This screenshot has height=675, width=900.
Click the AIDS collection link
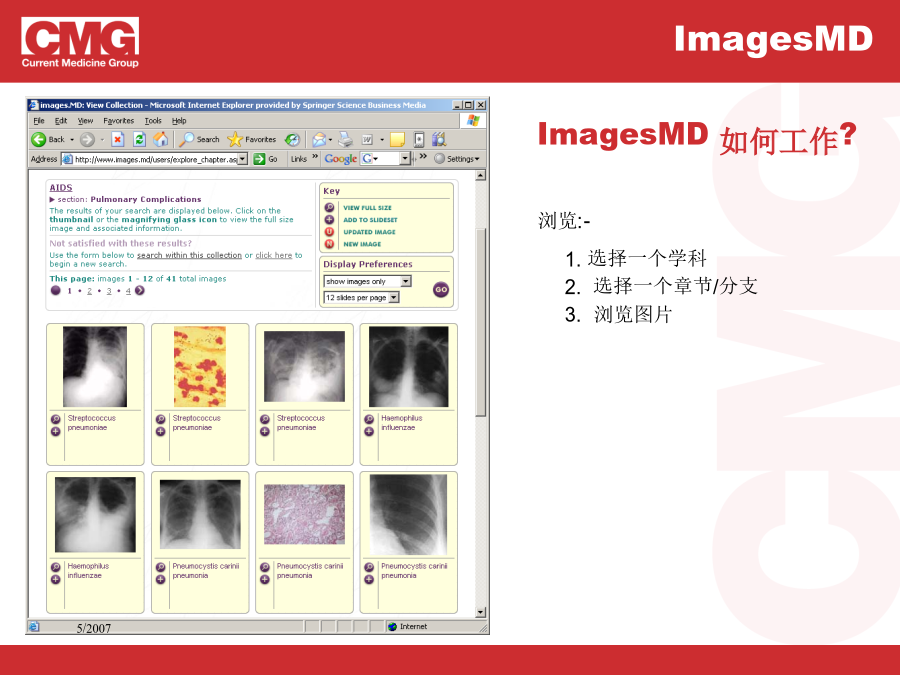(x=61, y=188)
